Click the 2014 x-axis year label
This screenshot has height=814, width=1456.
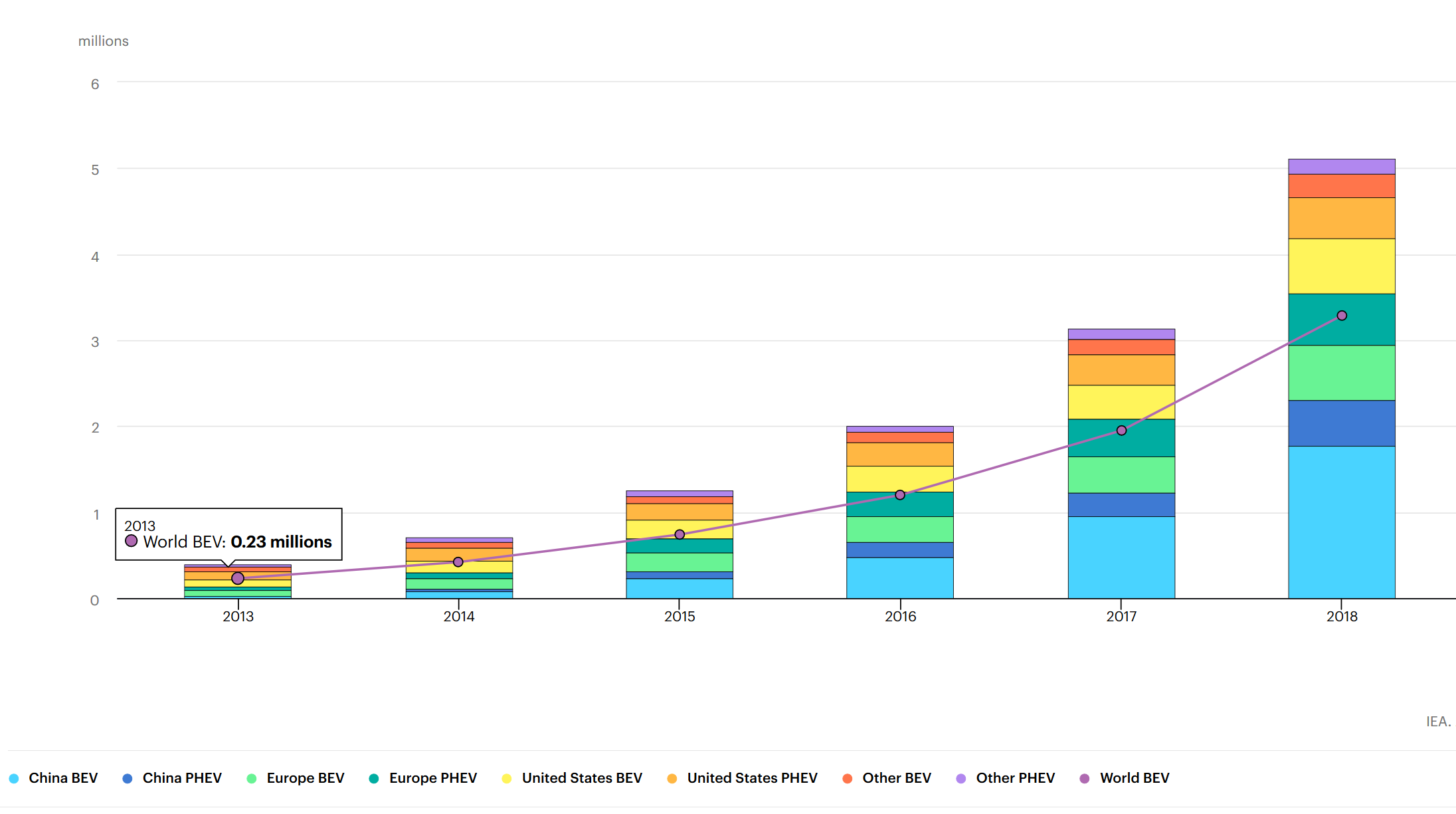[459, 617]
